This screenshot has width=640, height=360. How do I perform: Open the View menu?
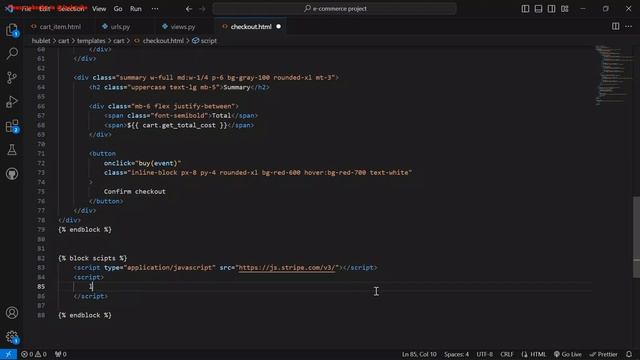click(99, 9)
